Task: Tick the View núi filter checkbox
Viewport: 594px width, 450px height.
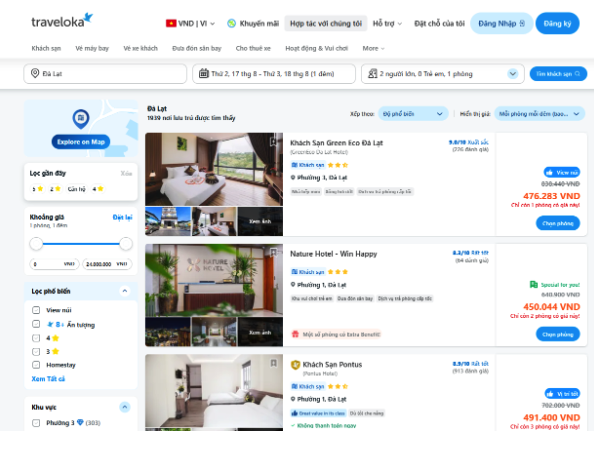Action: 36,310
